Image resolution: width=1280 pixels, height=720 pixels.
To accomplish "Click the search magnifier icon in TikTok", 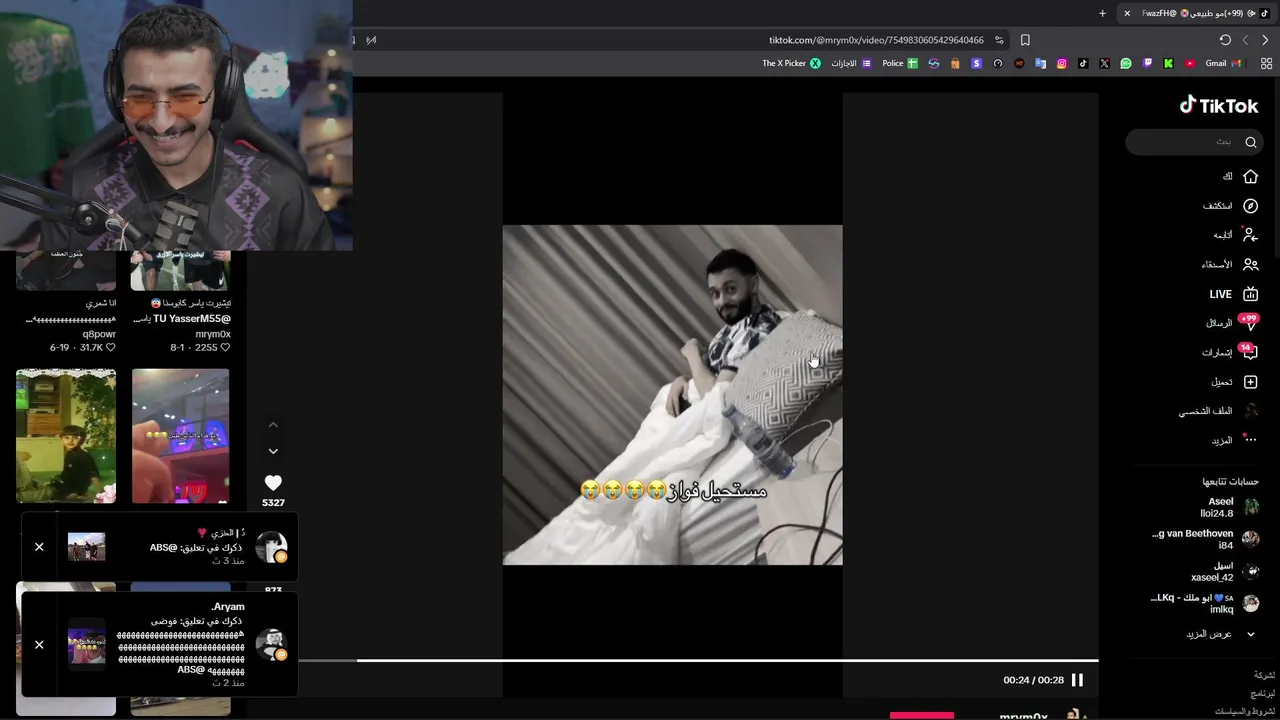I will pos(1250,142).
